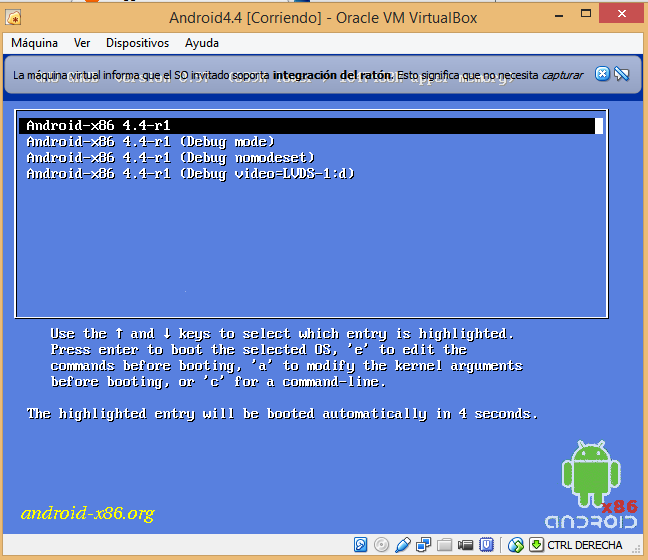Dismiss the mouse integration notification

click(x=602, y=74)
